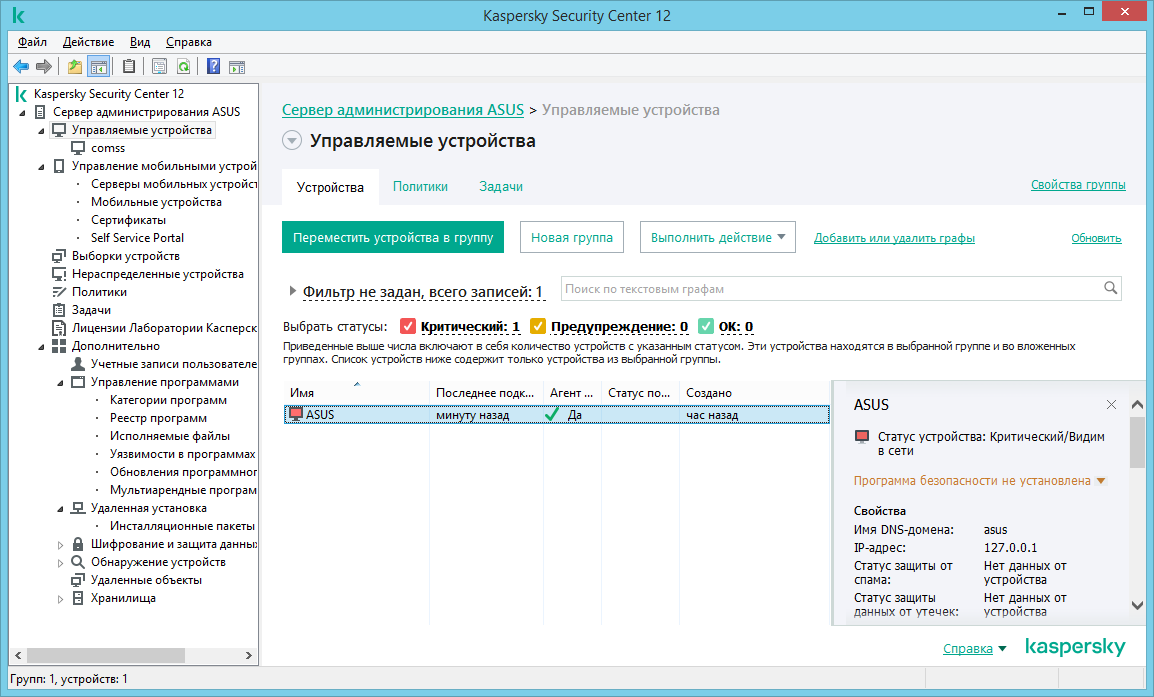Expand the Обнаружение устройств node
The width and height of the screenshot is (1154, 697).
[60, 563]
